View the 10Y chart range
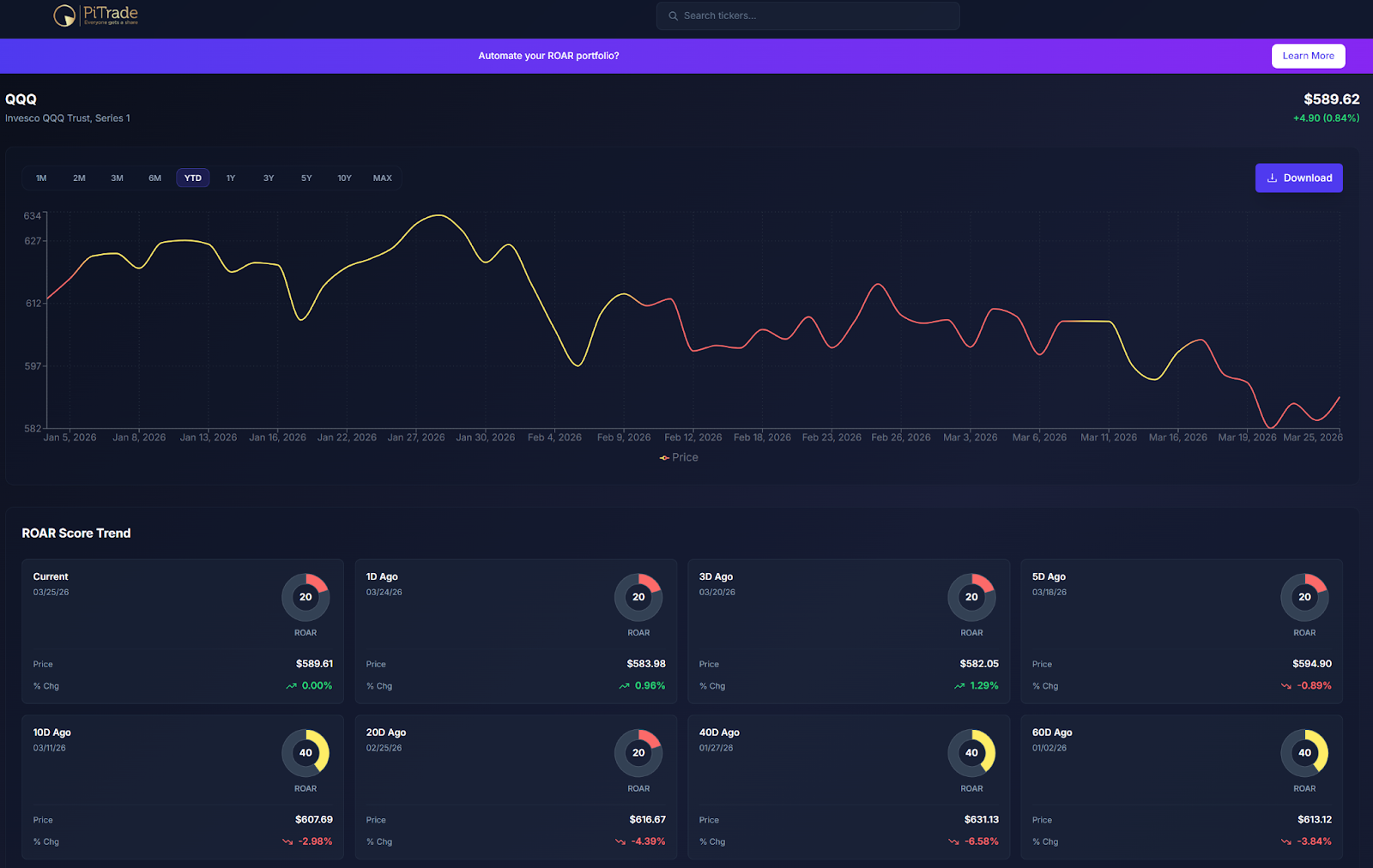Viewport: 1373px width, 868px height. (x=344, y=178)
